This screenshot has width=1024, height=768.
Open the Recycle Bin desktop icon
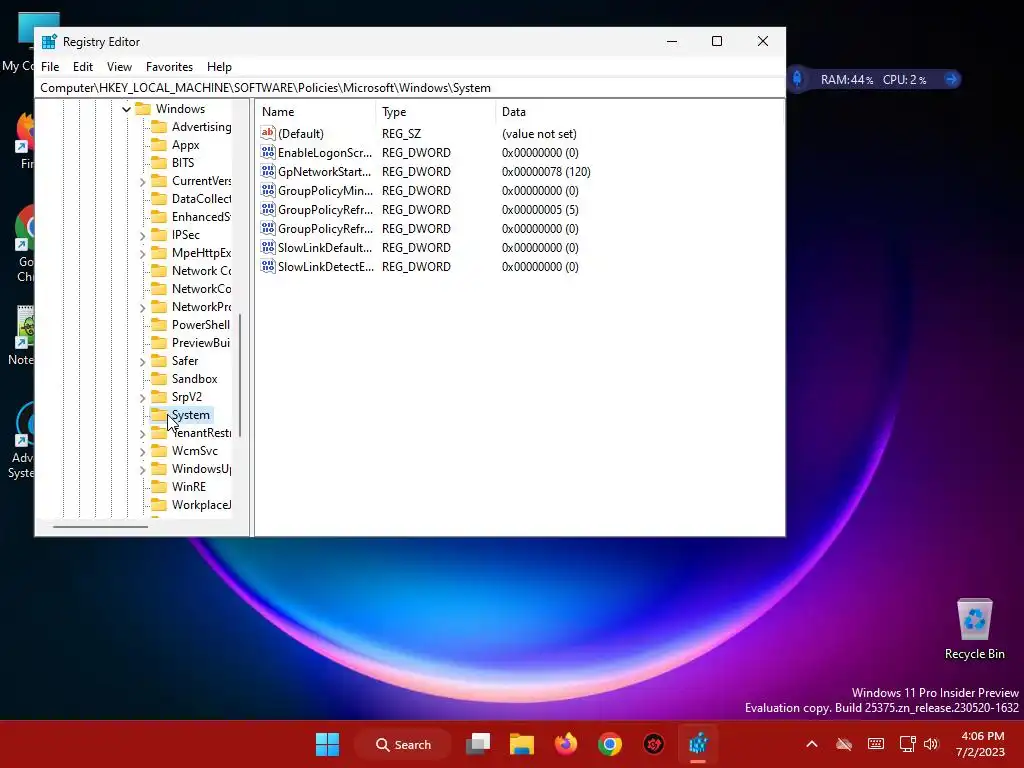[x=974, y=629]
